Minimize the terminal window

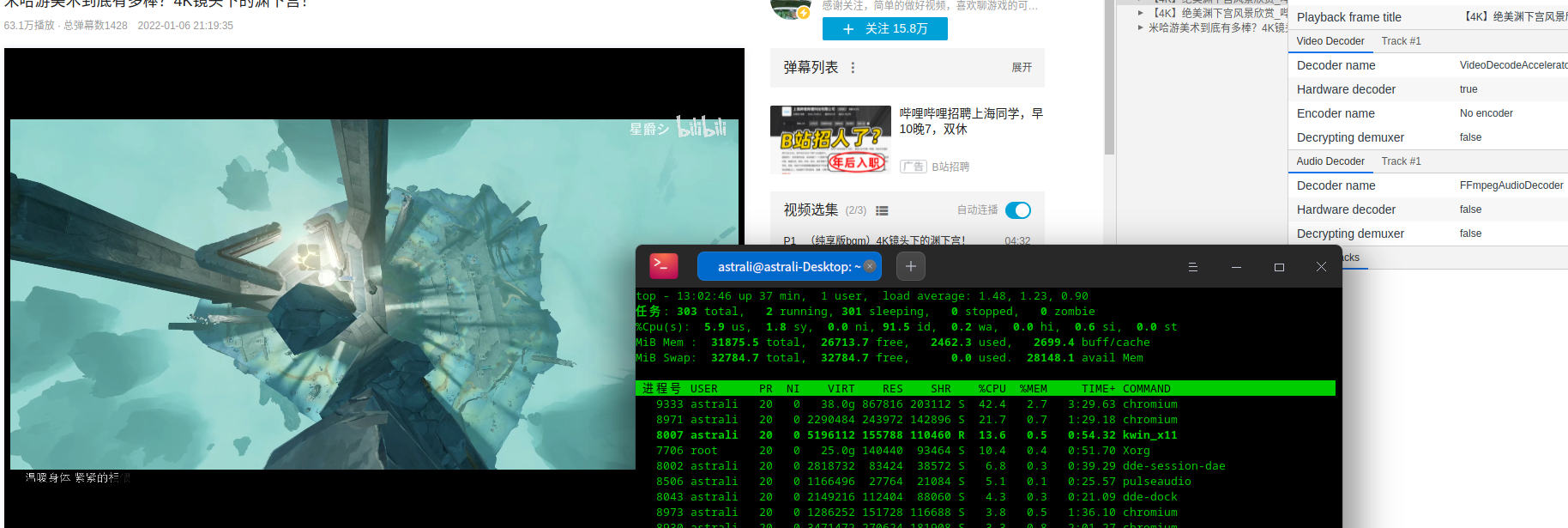click(x=1236, y=267)
